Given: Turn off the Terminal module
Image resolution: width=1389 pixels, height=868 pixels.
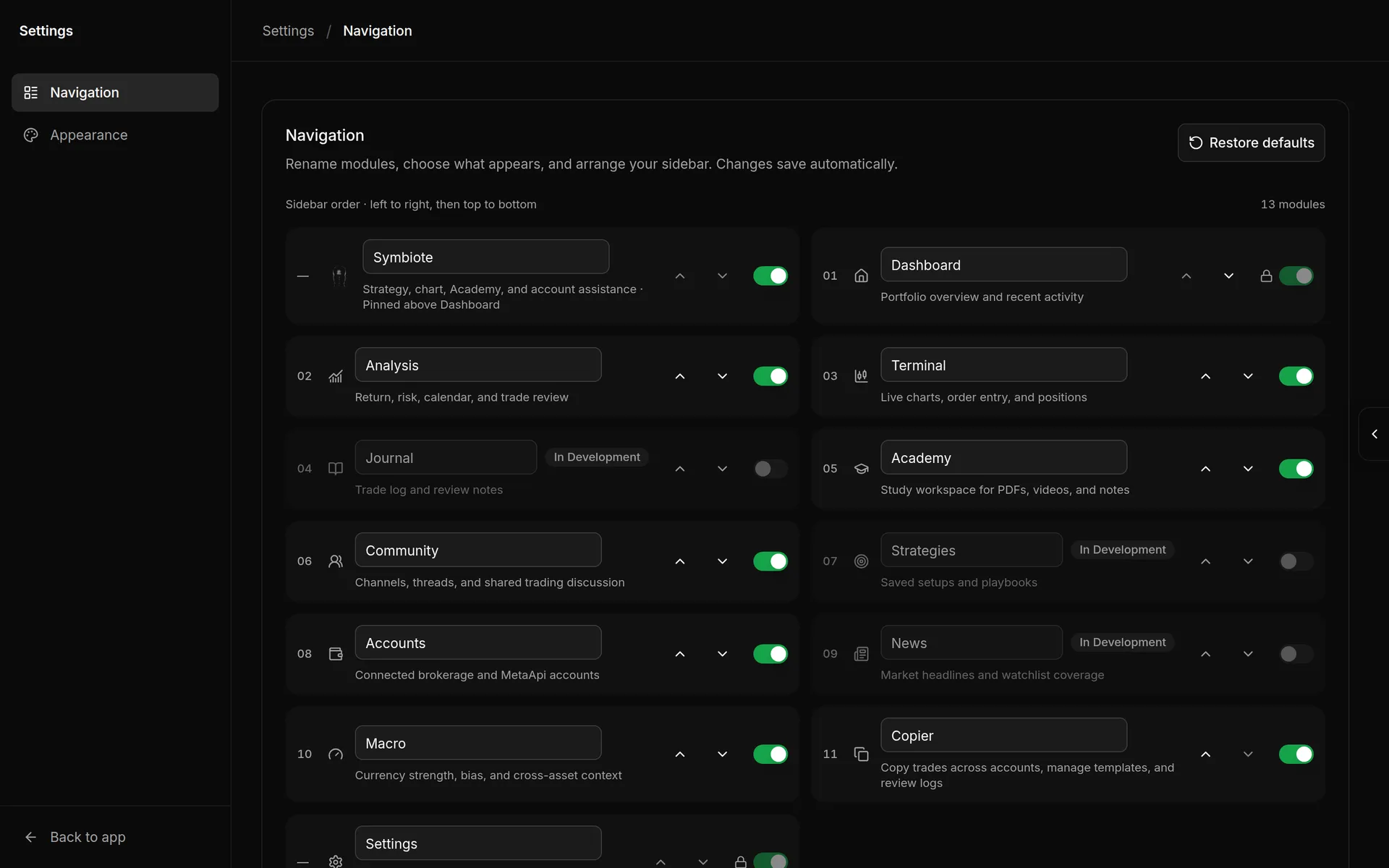Looking at the screenshot, I should [x=1296, y=376].
